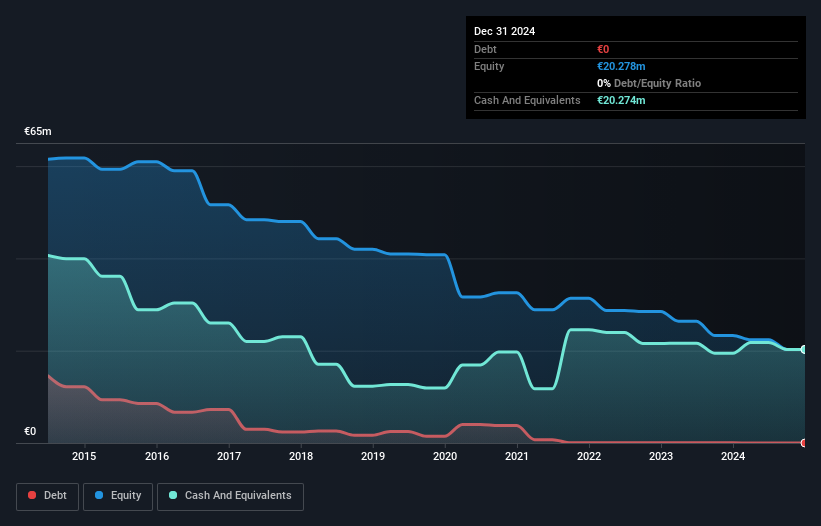The image size is (821, 526).
Task: Click the red Debt endpoint marker
Action: [804, 443]
